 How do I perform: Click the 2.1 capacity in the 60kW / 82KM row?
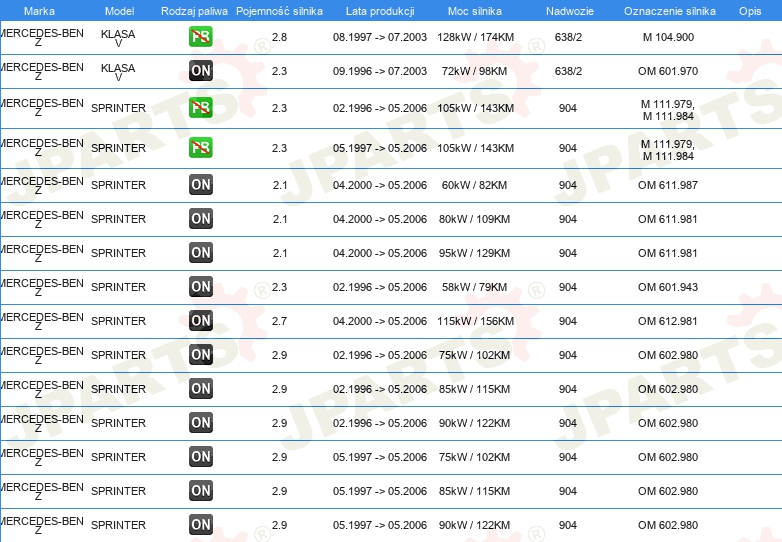pos(280,185)
